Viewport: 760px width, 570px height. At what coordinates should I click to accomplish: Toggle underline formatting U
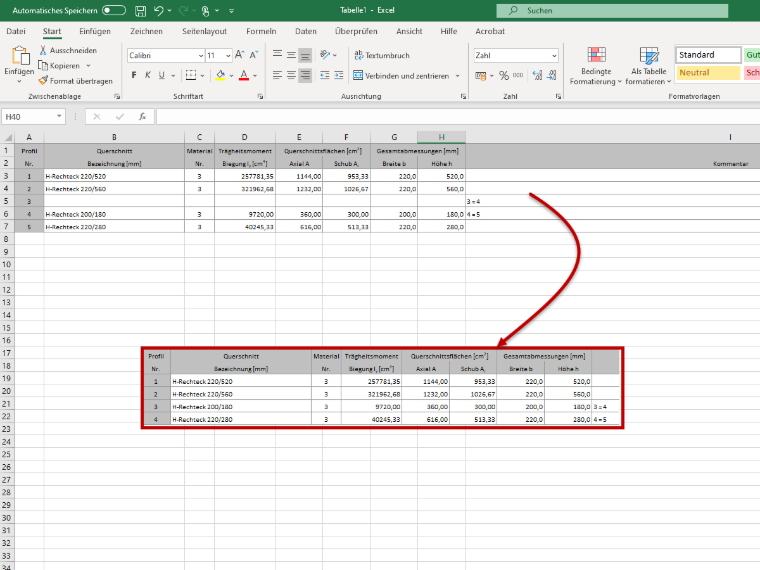(x=161, y=75)
